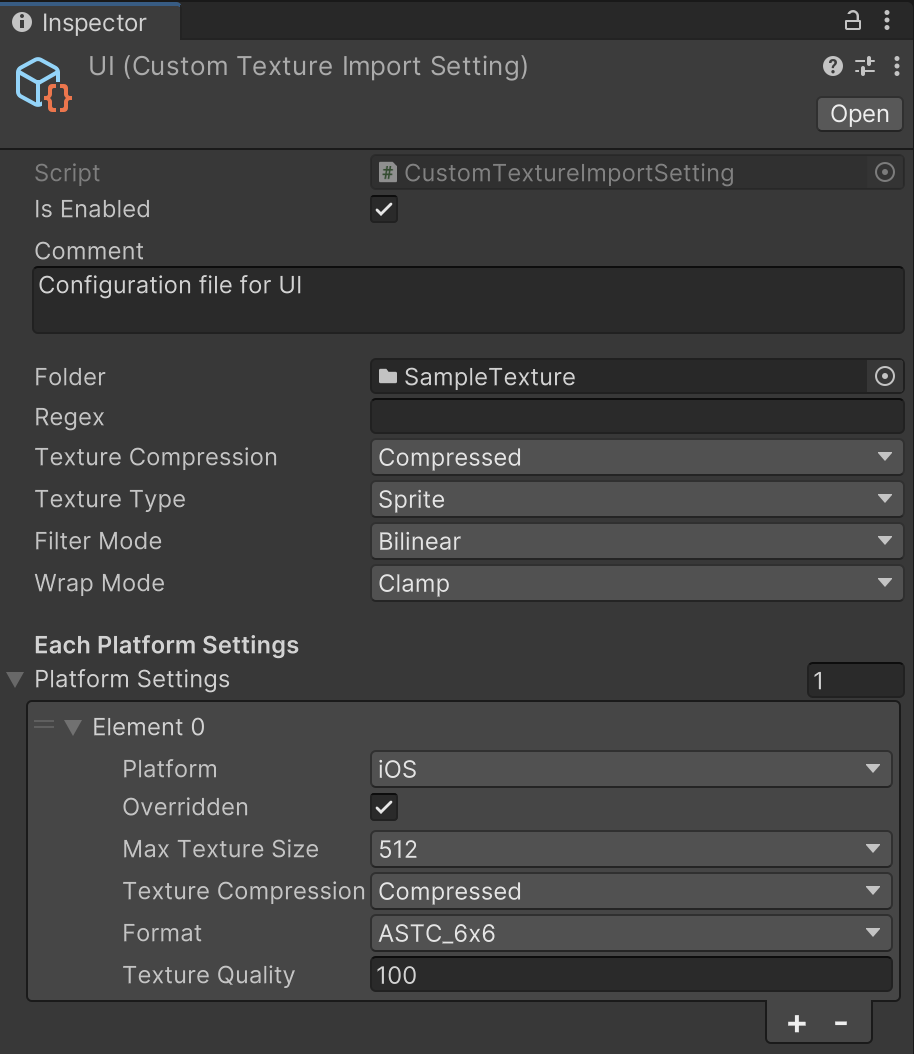Viewport: 914px width, 1054px height.
Task: Change the Format dropdown from ASTC_6x6
Action: [630, 933]
